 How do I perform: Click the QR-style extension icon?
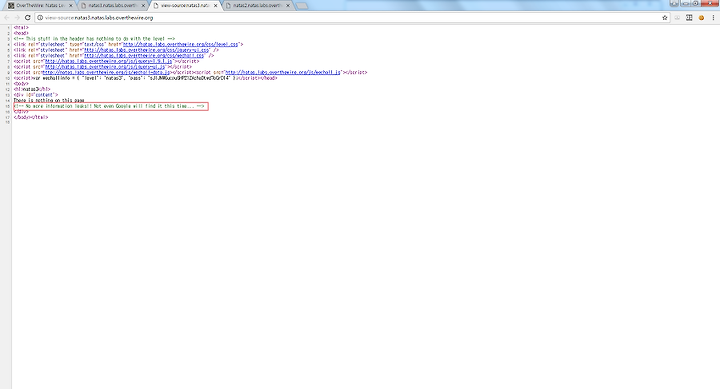coord(689,18)
